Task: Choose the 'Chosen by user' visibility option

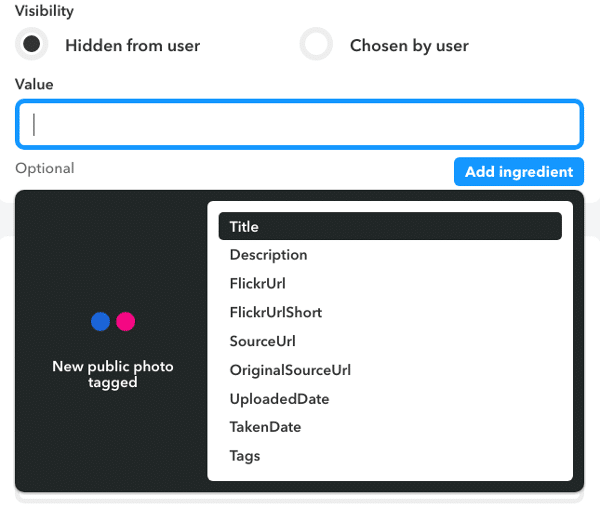Action: coord(317,45)
